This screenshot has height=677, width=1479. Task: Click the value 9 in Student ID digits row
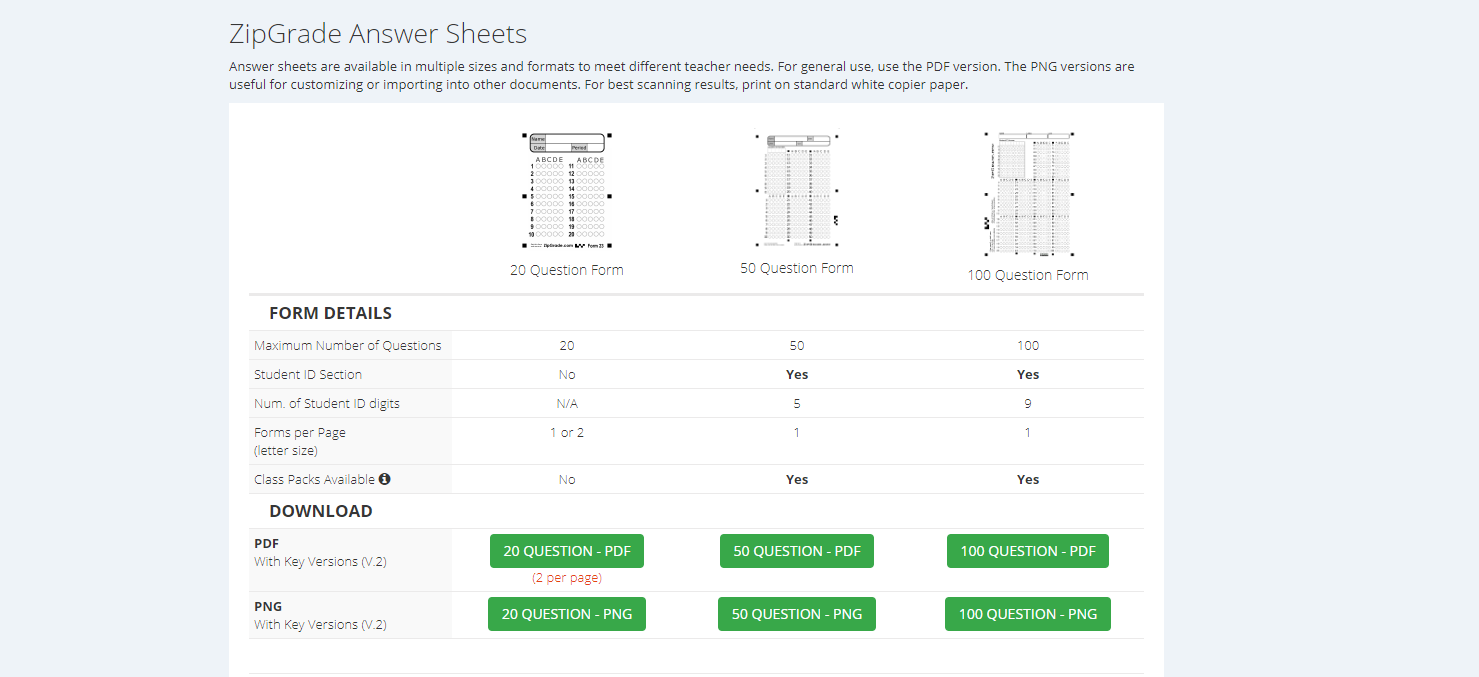click(x=1028, y=404)
